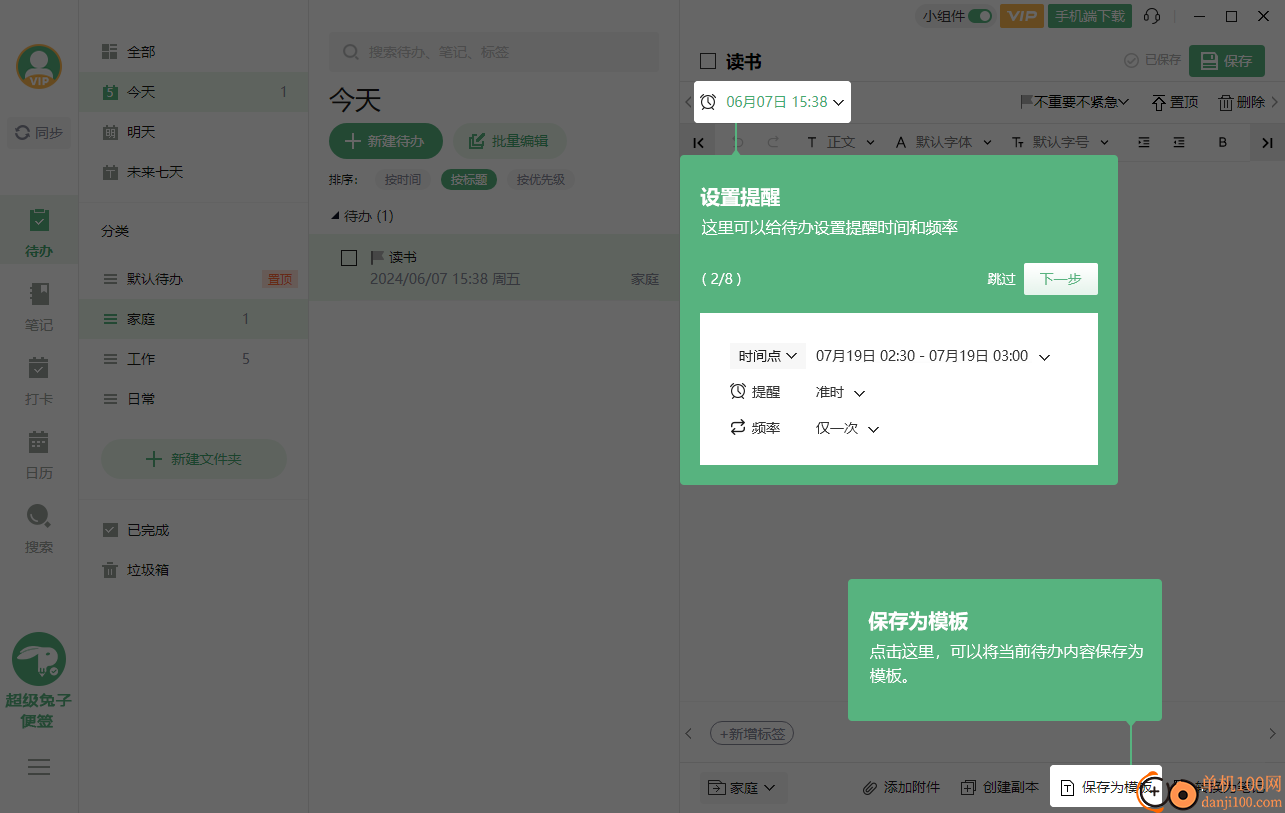The width and height of the screenshot is (1285, 813).
Task: Open the 日常 category
Action: pos(194,399)
